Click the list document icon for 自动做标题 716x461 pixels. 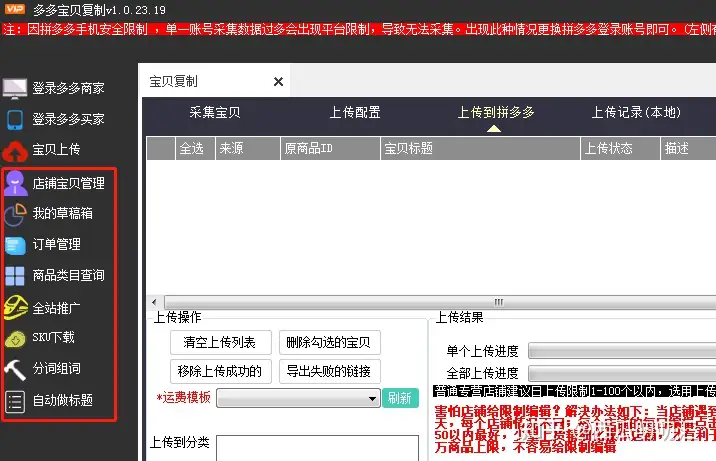click(x=15, y=402)
